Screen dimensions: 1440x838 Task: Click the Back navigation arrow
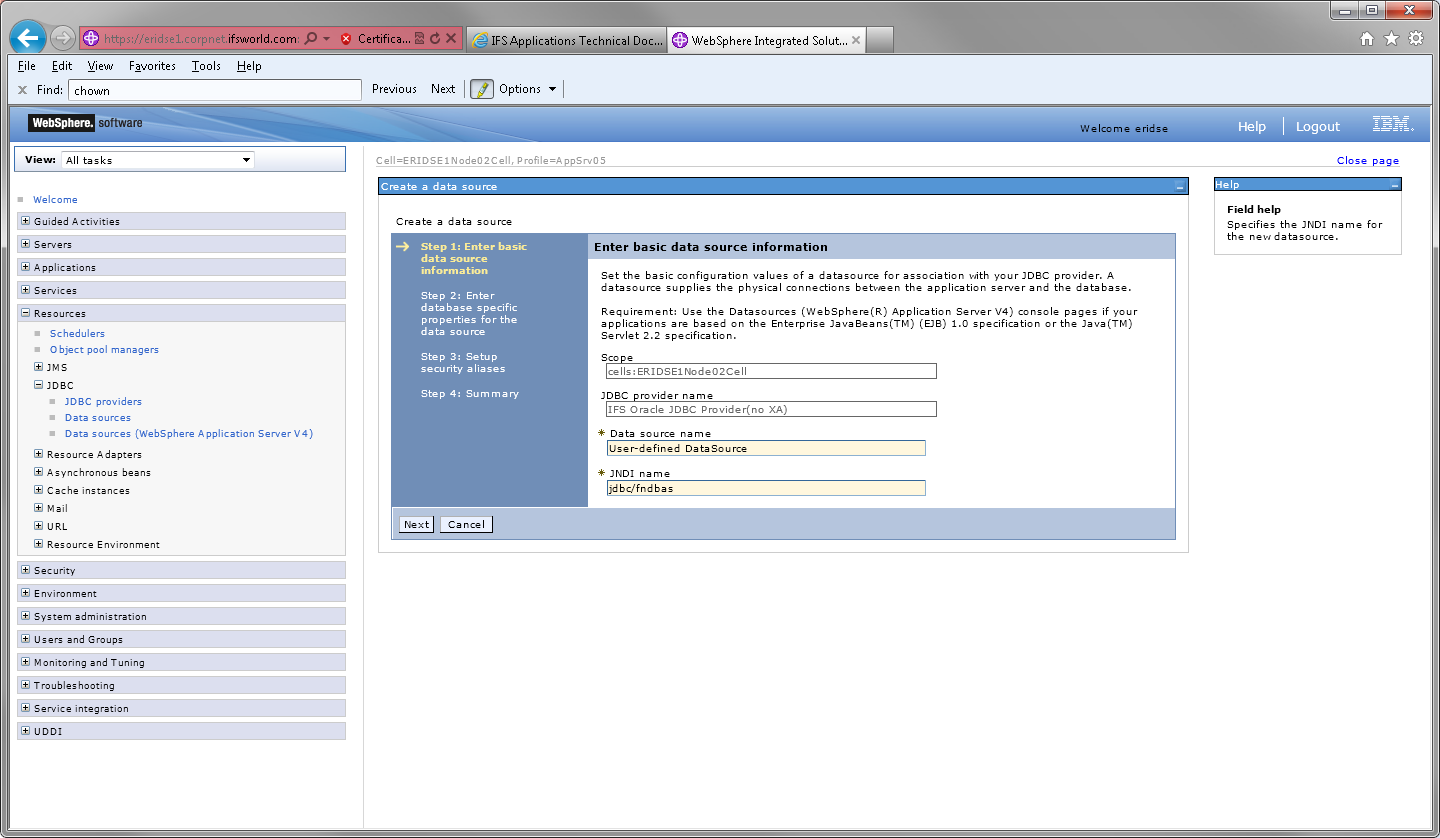27,37
